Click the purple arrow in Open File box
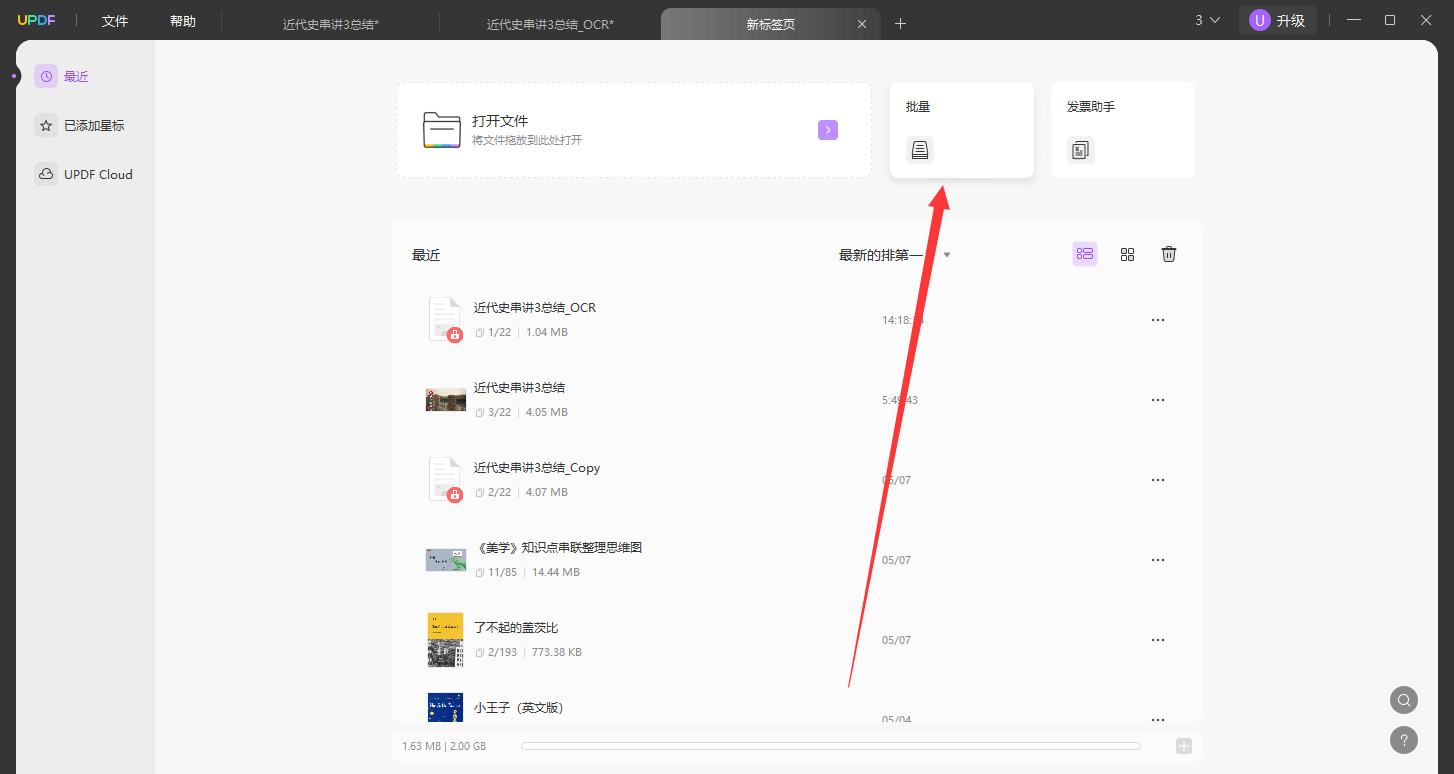This screenshot has width=1454, height=774. [827, 130]
